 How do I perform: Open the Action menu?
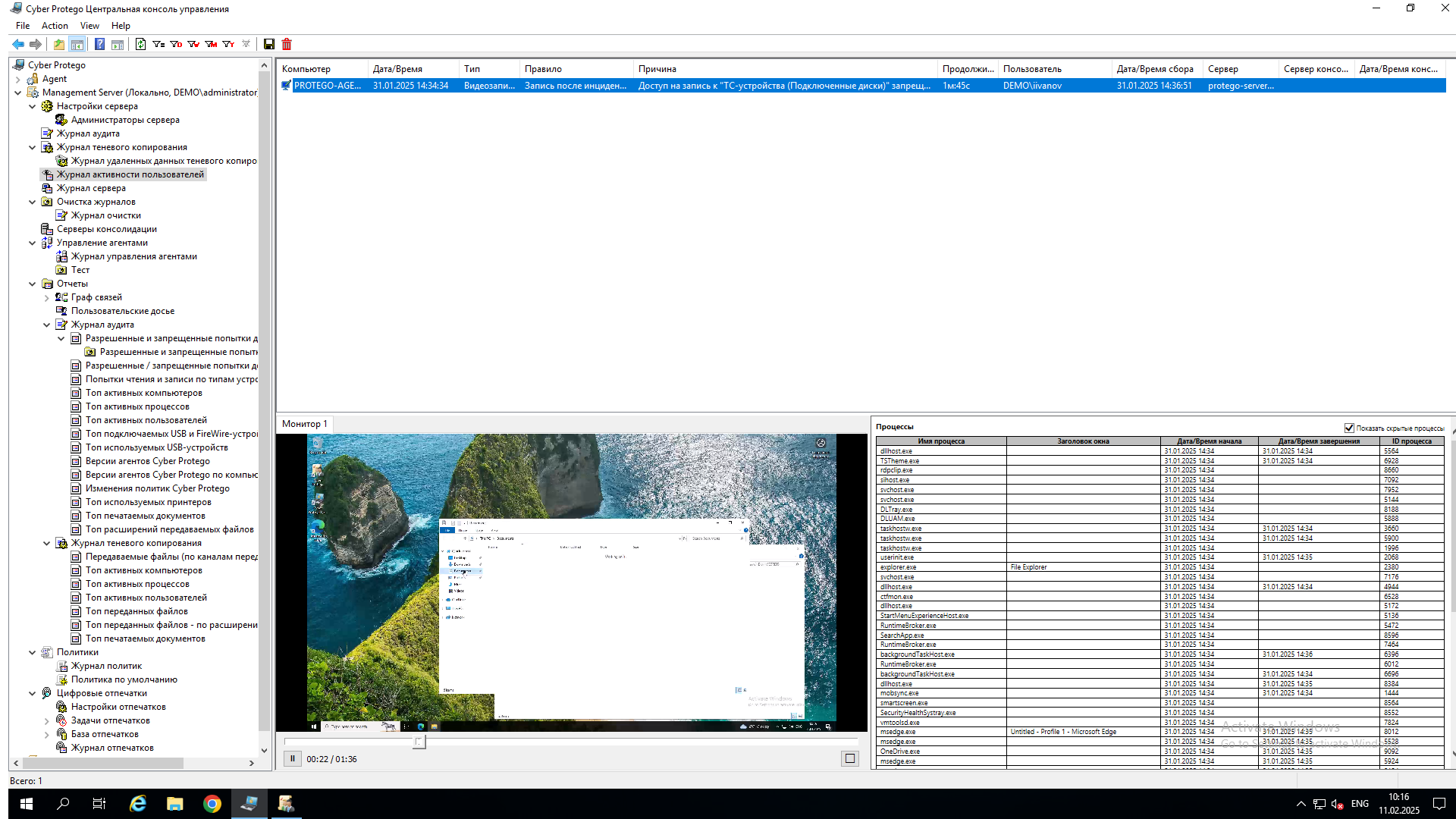pyautogui.click(x=55, y=26)
